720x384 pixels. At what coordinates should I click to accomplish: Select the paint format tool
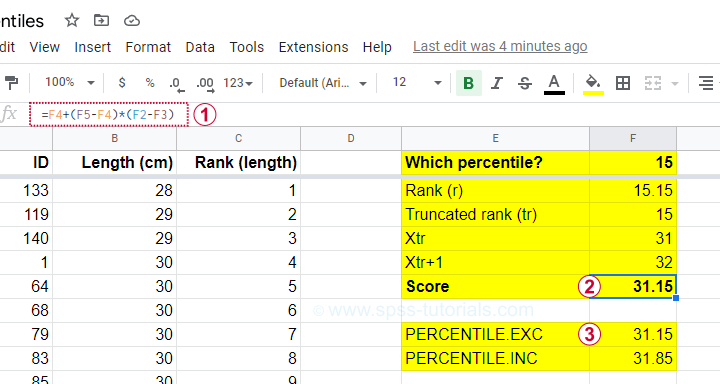[x=11, y=83]
